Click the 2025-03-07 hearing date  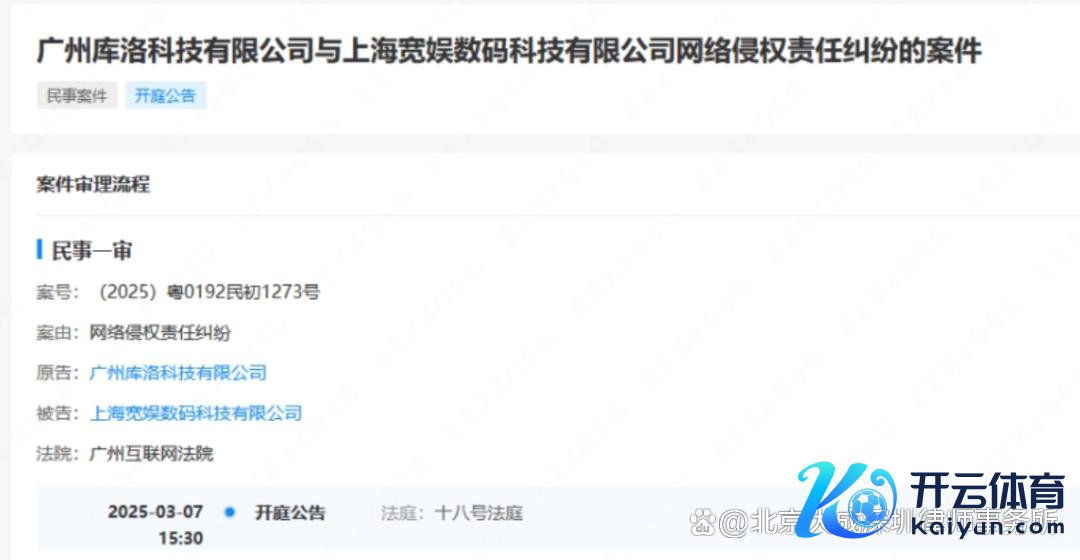[156, 512]
